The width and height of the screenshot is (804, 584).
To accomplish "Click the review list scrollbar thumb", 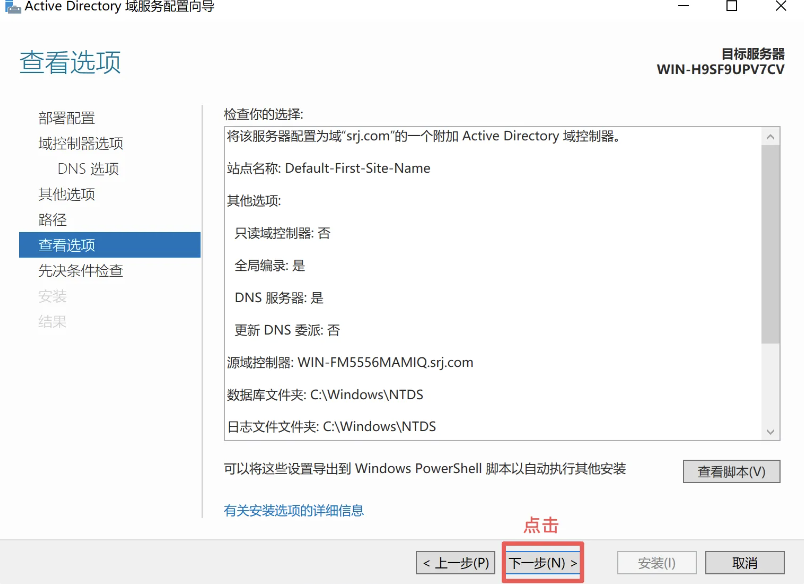I will (770, 245).
